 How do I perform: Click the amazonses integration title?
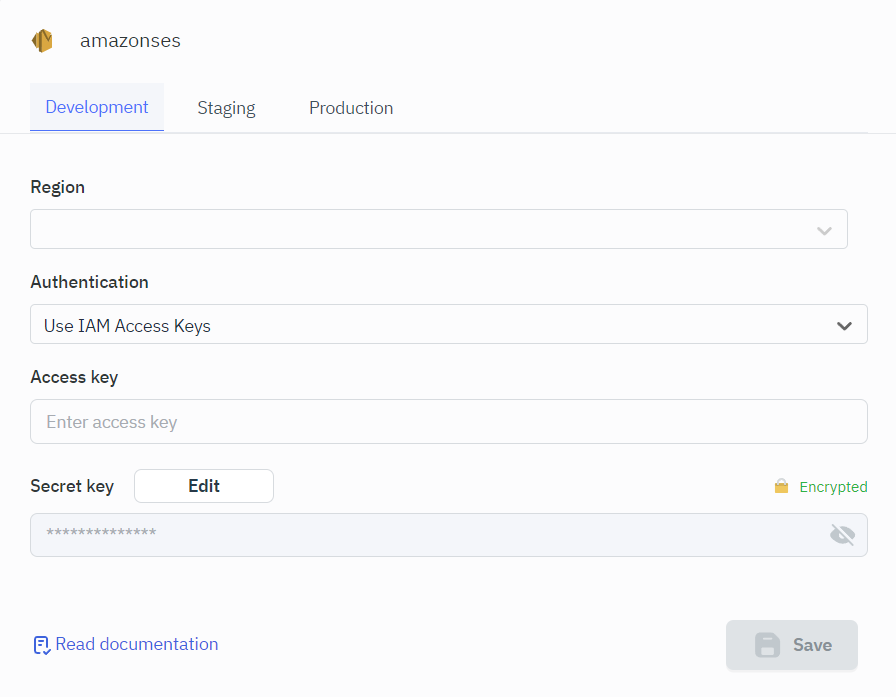click(130, 41)
